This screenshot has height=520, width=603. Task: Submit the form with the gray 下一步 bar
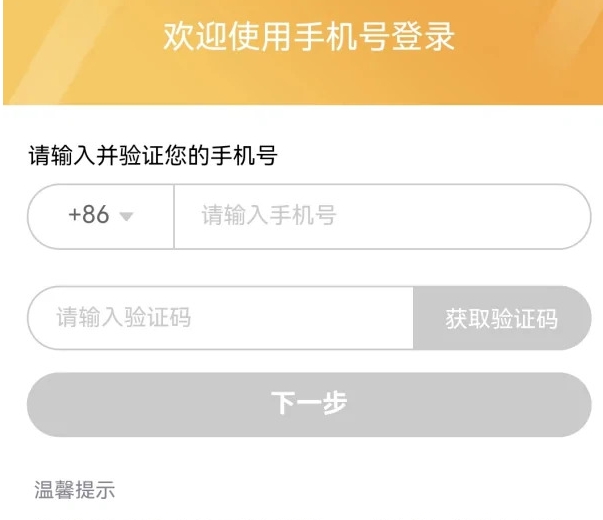point(309,404)
